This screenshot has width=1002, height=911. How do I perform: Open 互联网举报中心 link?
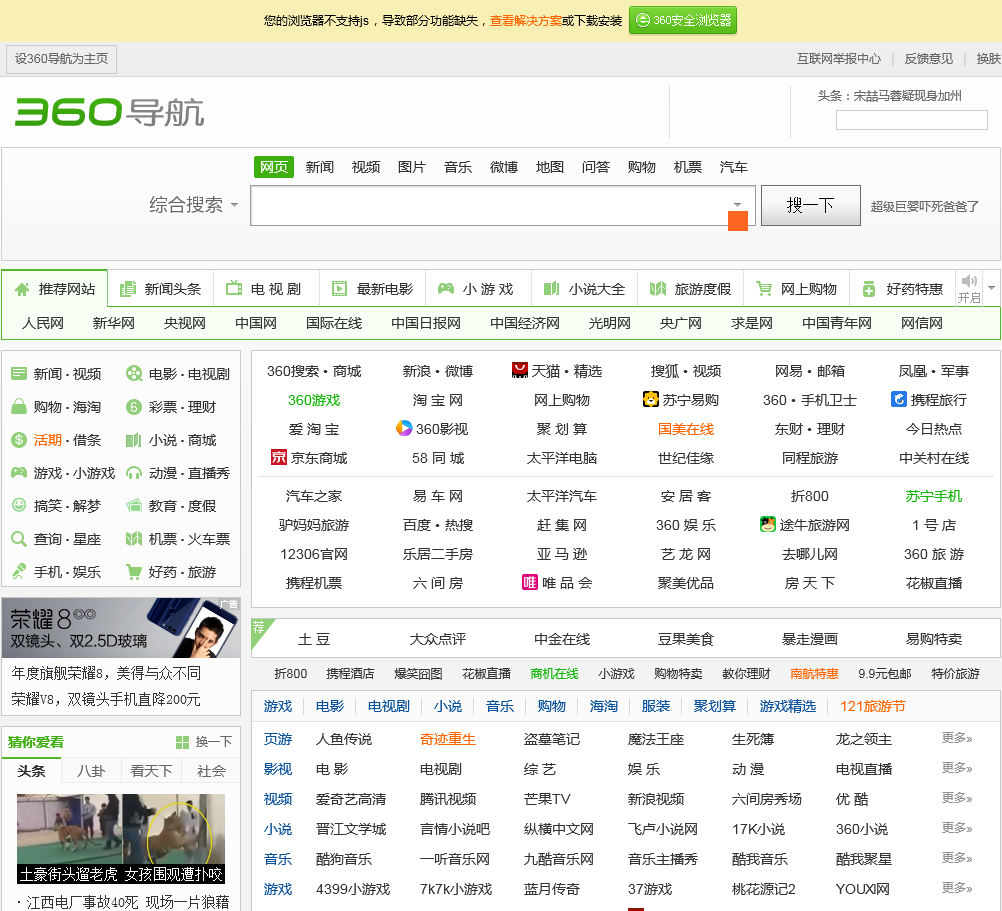838,59
